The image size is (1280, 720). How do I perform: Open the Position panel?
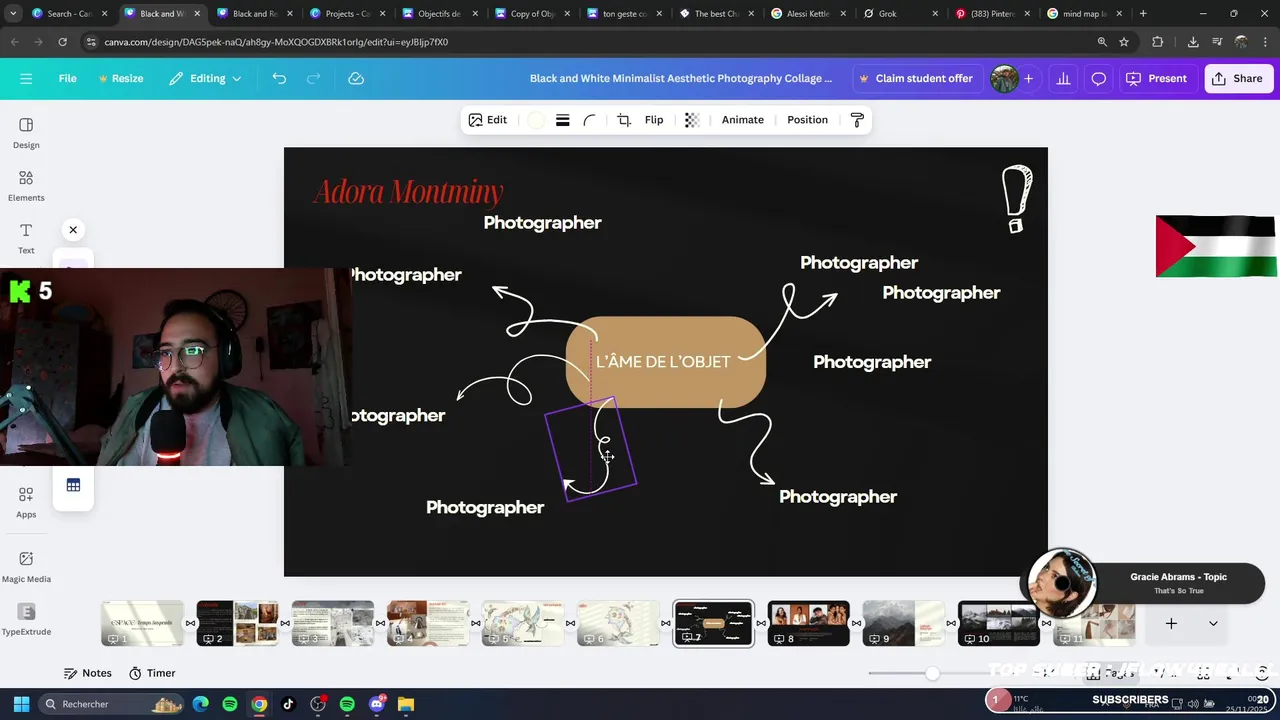(x=807, y=120)
